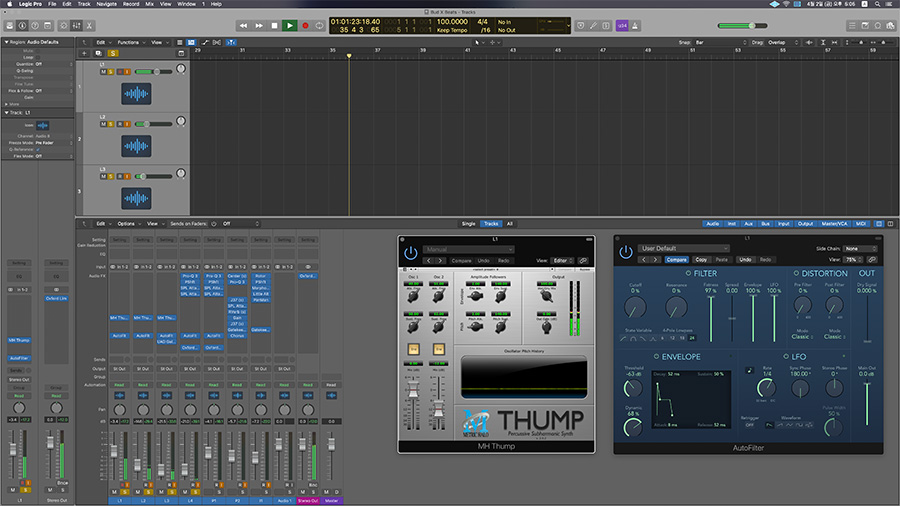Adjust the master volume slider in control bar
Screen dimensions: 900x506
(x=742, y=26)
